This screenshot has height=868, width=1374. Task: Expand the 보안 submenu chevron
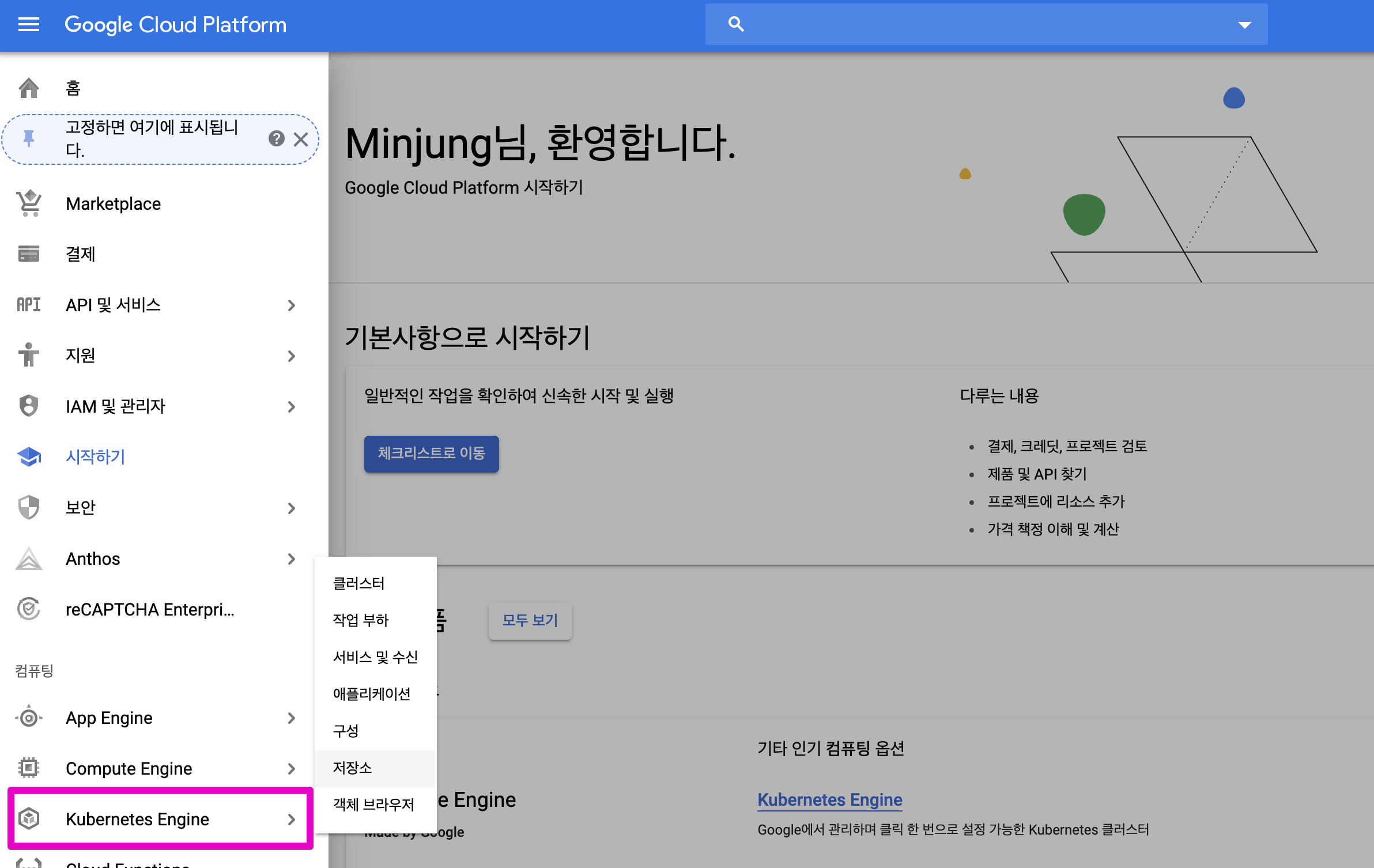point(292,508)
